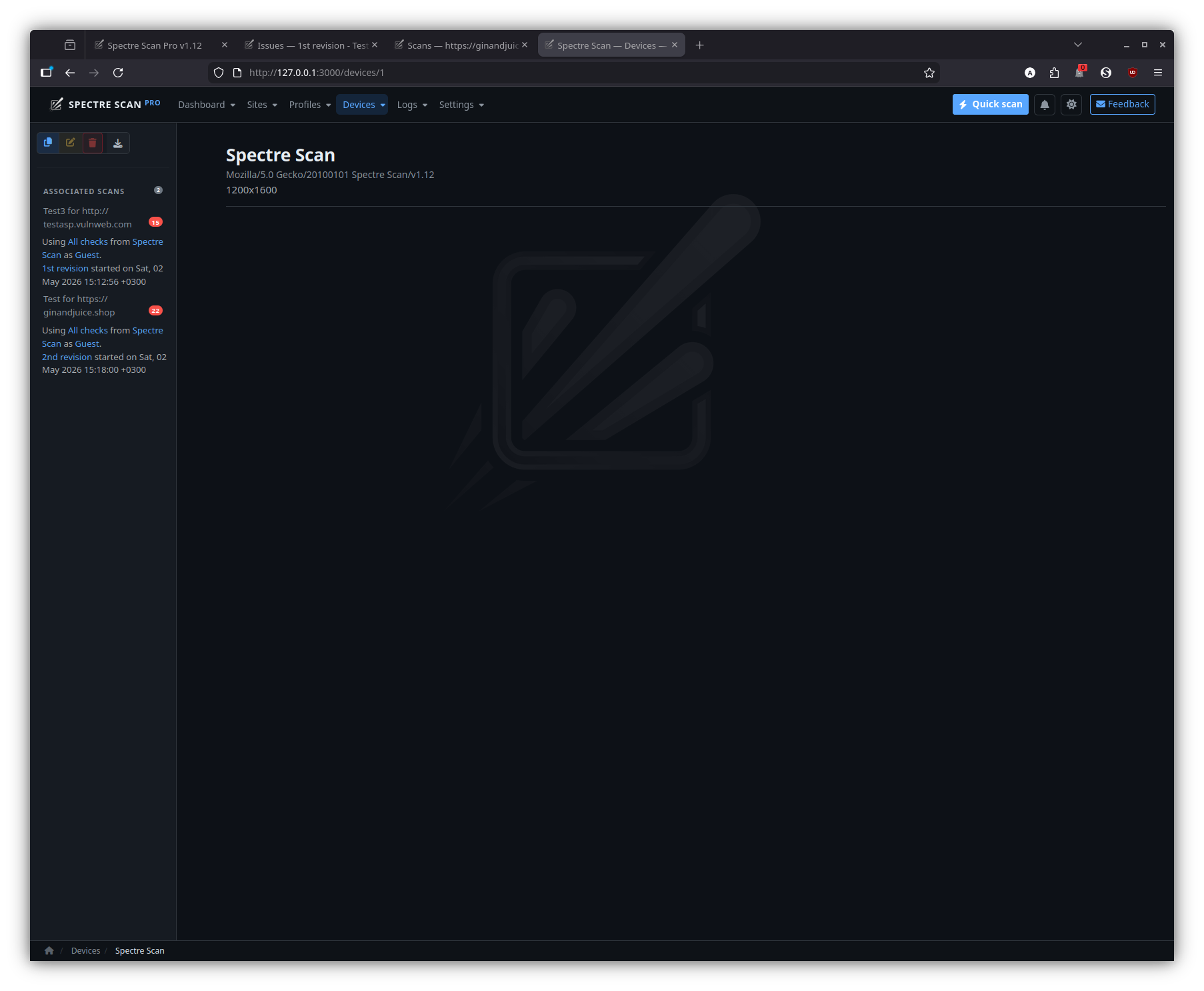Expand the Profiles dropdown menu
Screen dimensions: 1204x991
tap(310, 105)
